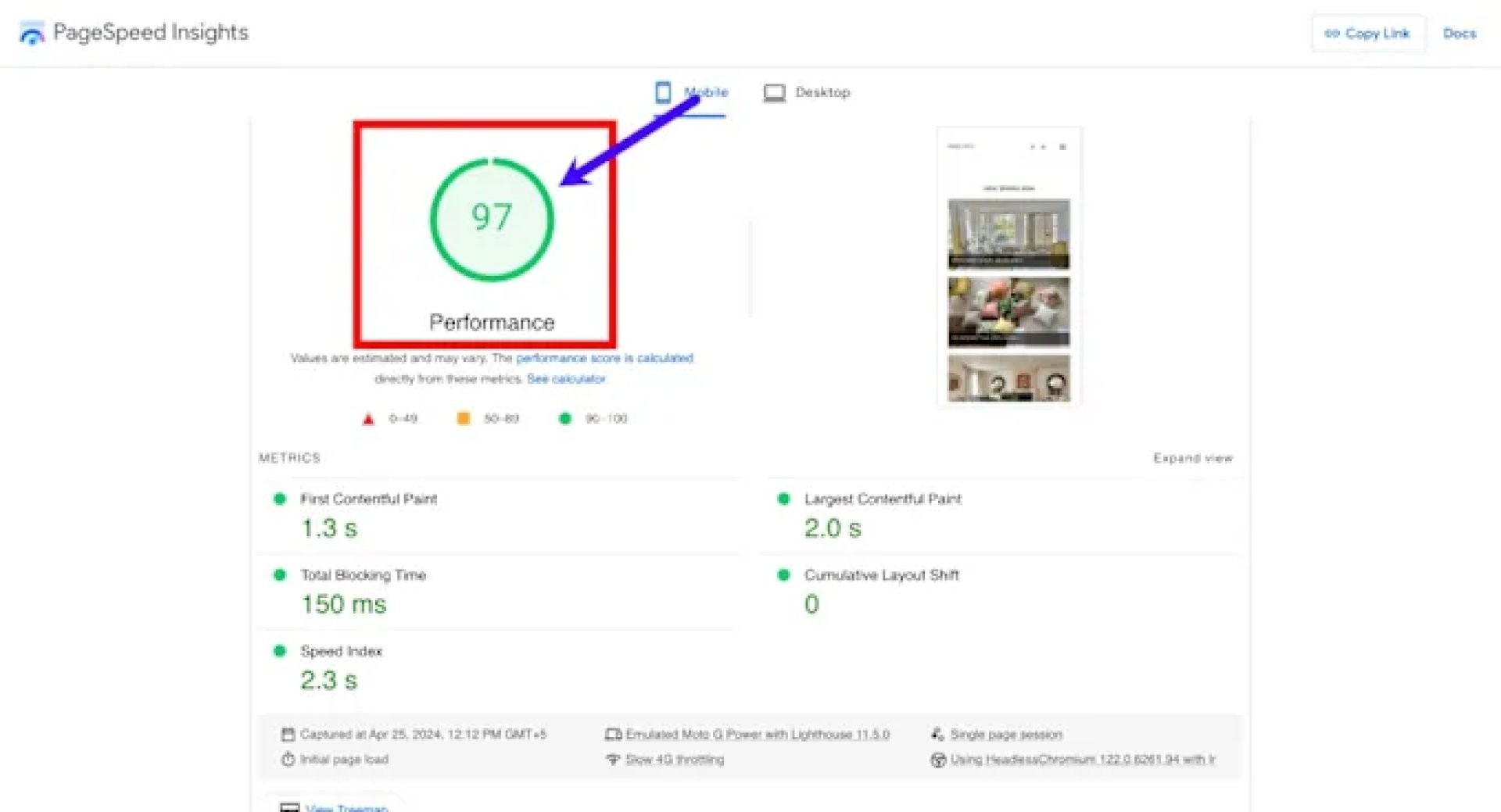Click the device icon beside Emulated Moto G Power
This screenshot has width=1501, height=812.
pos(613,735)
